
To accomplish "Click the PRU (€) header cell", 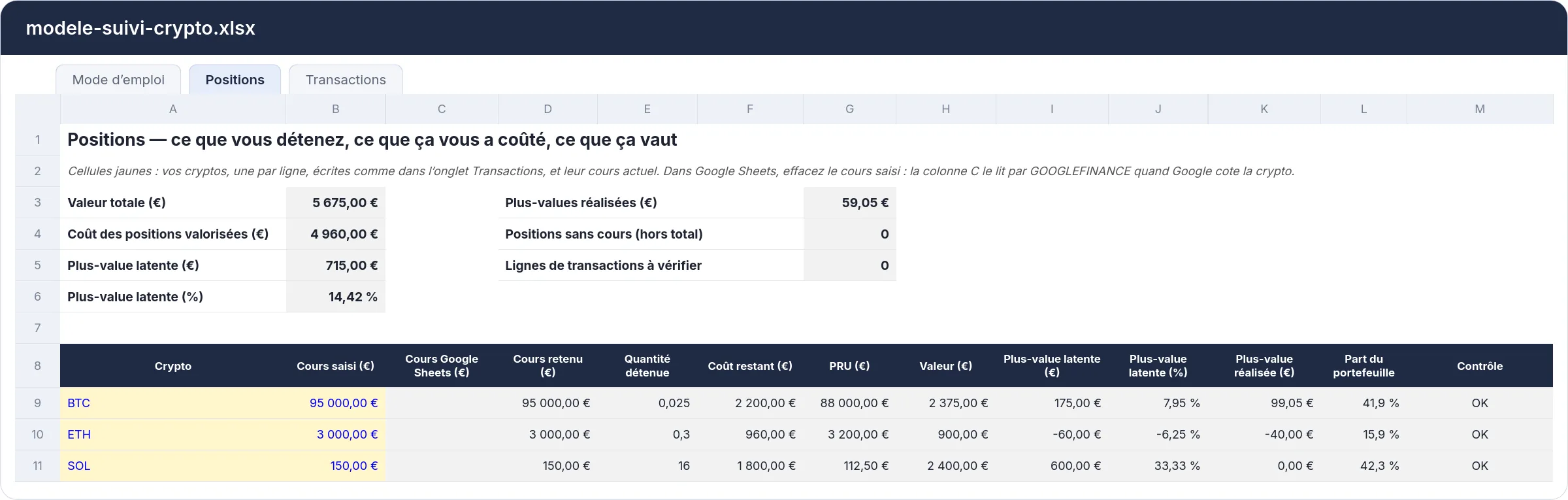I will [x=849, y=366].
